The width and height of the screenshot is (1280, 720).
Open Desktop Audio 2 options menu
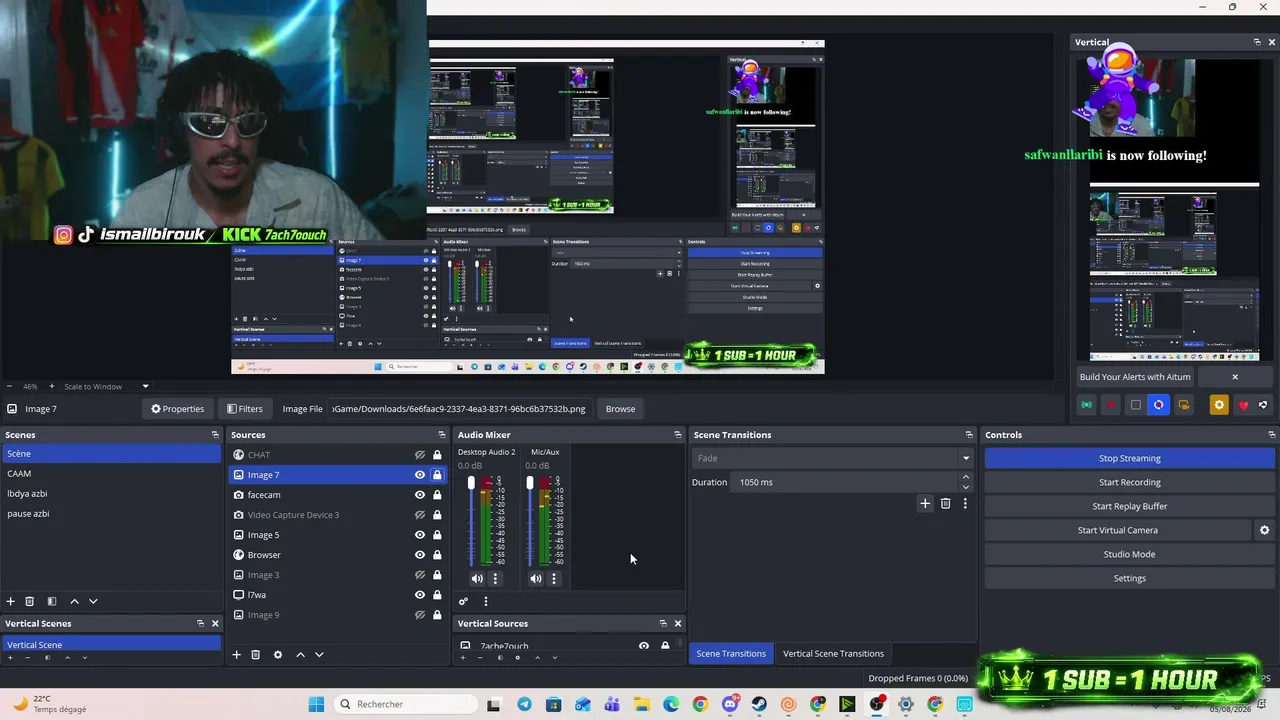pos(495,578)
